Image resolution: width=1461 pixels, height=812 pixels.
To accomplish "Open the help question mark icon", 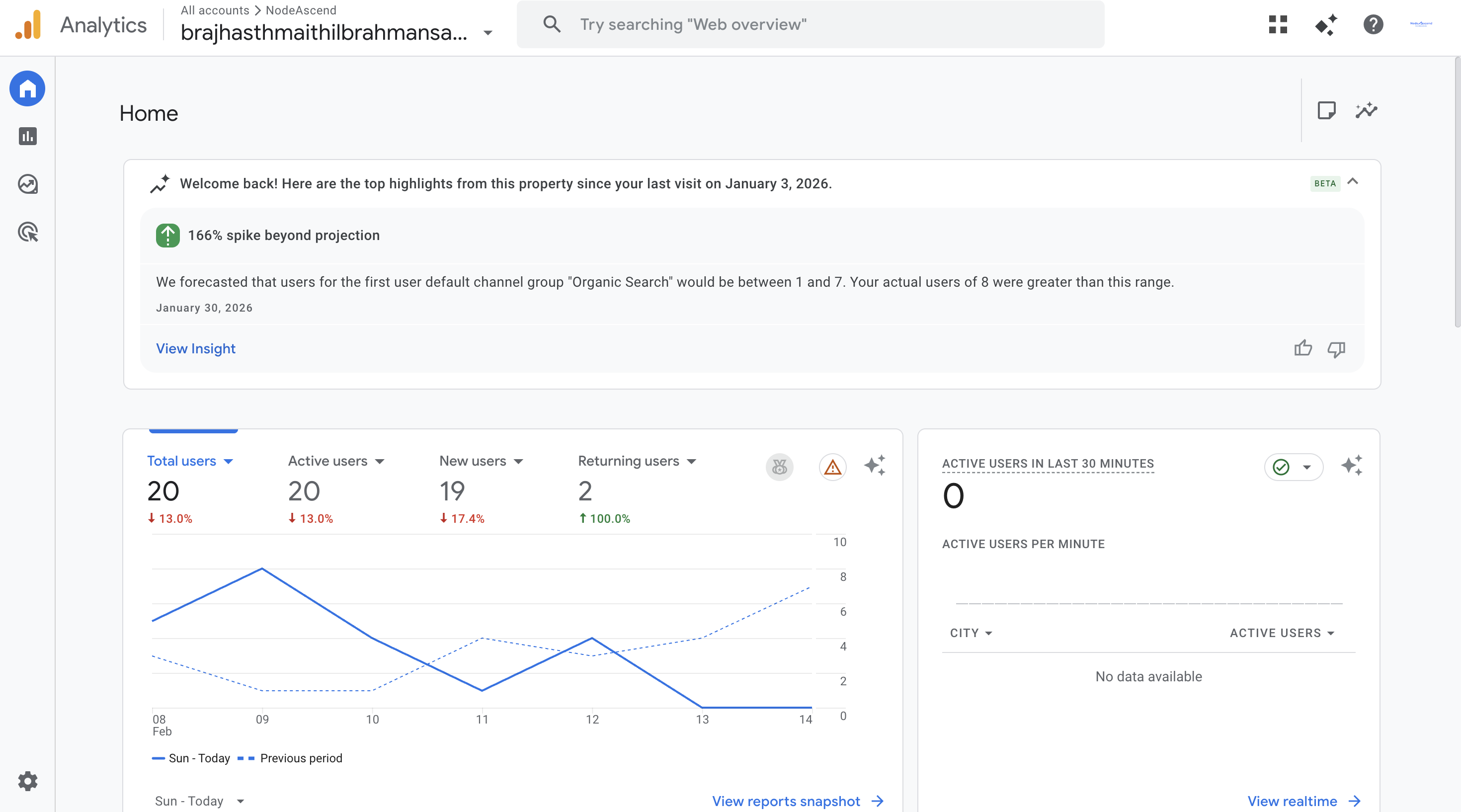I will 1373,24.
